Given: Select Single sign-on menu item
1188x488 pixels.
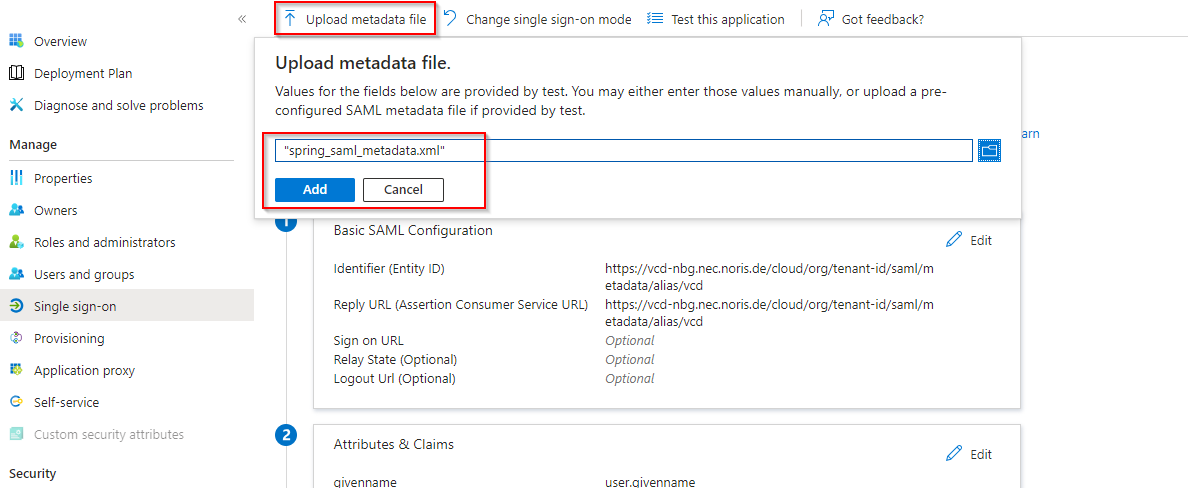Looking at the screenshot, I should click(x=127, y=306).
